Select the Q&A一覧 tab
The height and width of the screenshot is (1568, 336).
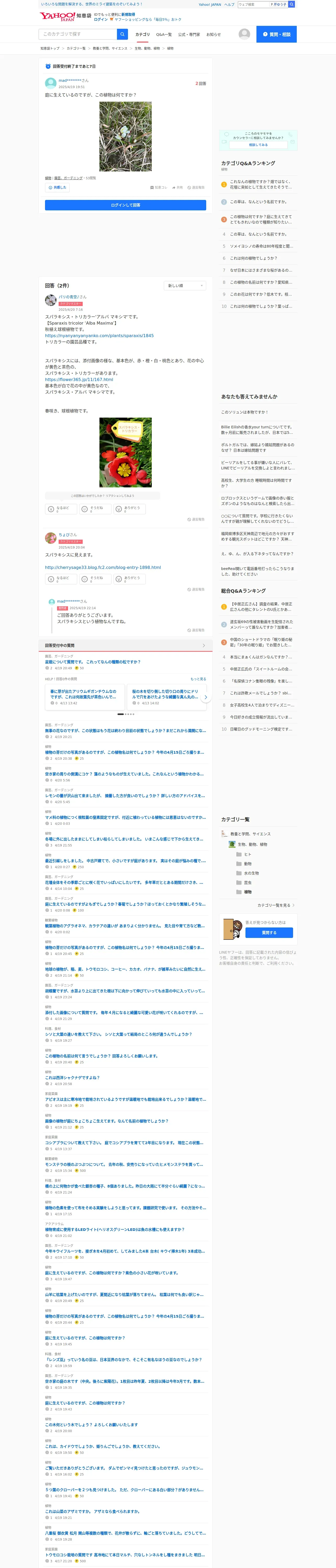click(164, 35)
